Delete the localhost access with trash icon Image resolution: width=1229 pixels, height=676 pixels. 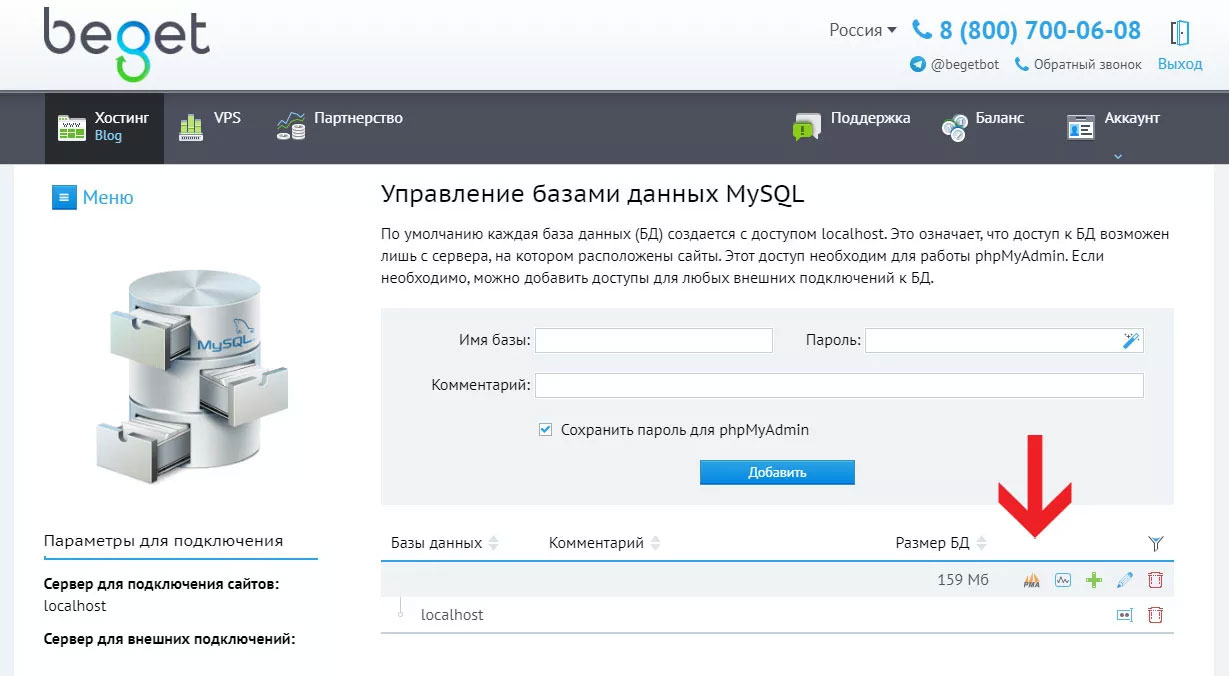pos(1155,615)
